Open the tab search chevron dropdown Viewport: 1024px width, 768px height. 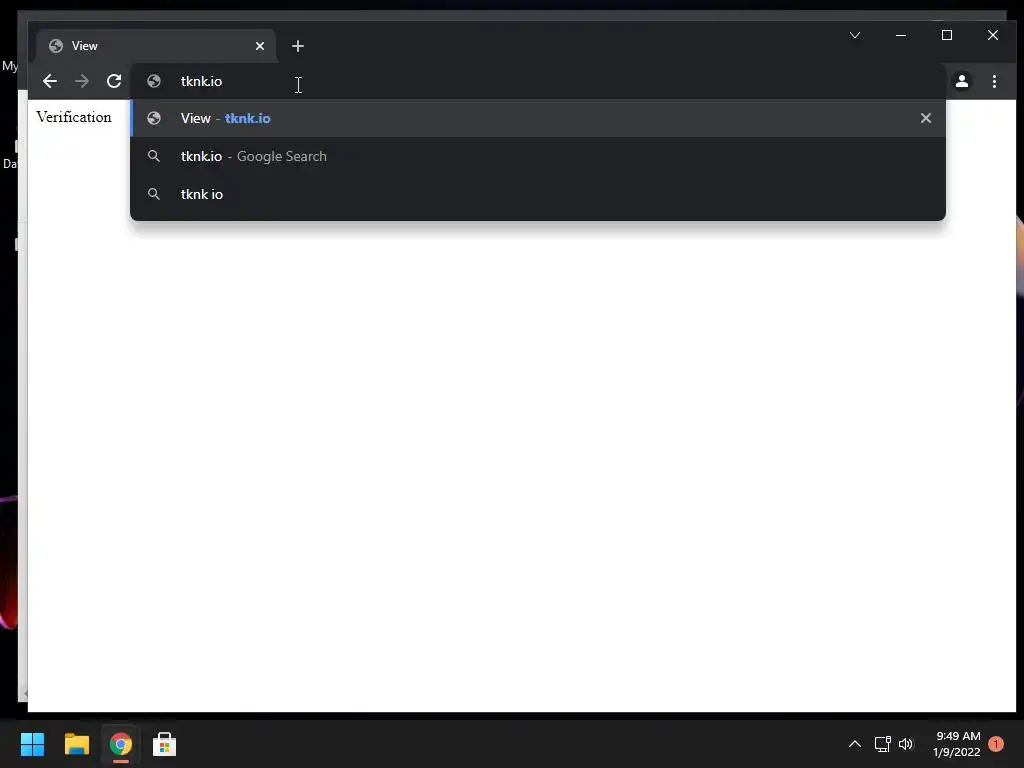(855, 35)
